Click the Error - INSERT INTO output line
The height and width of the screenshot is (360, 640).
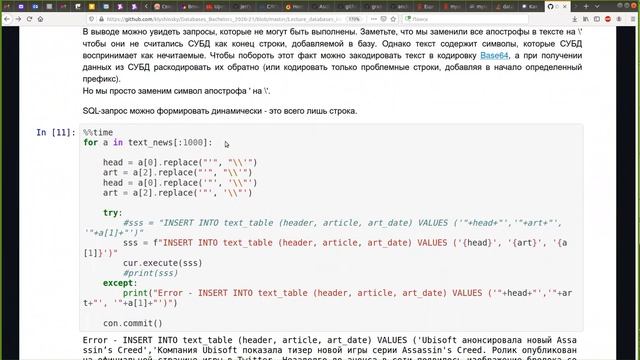coord(329,340)
